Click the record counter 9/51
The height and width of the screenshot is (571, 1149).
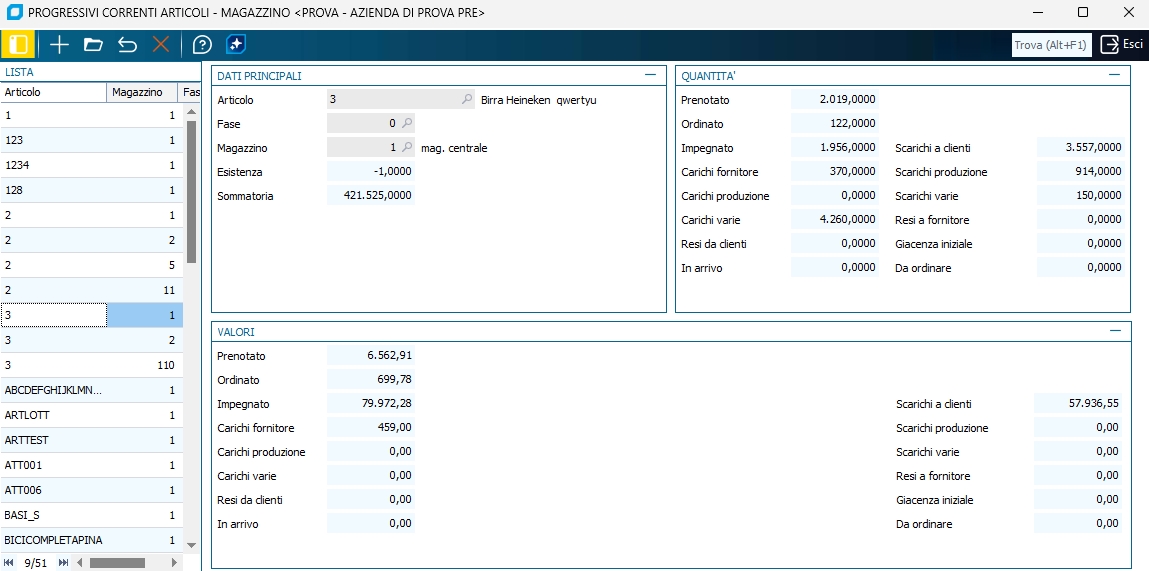pos(36,563)
